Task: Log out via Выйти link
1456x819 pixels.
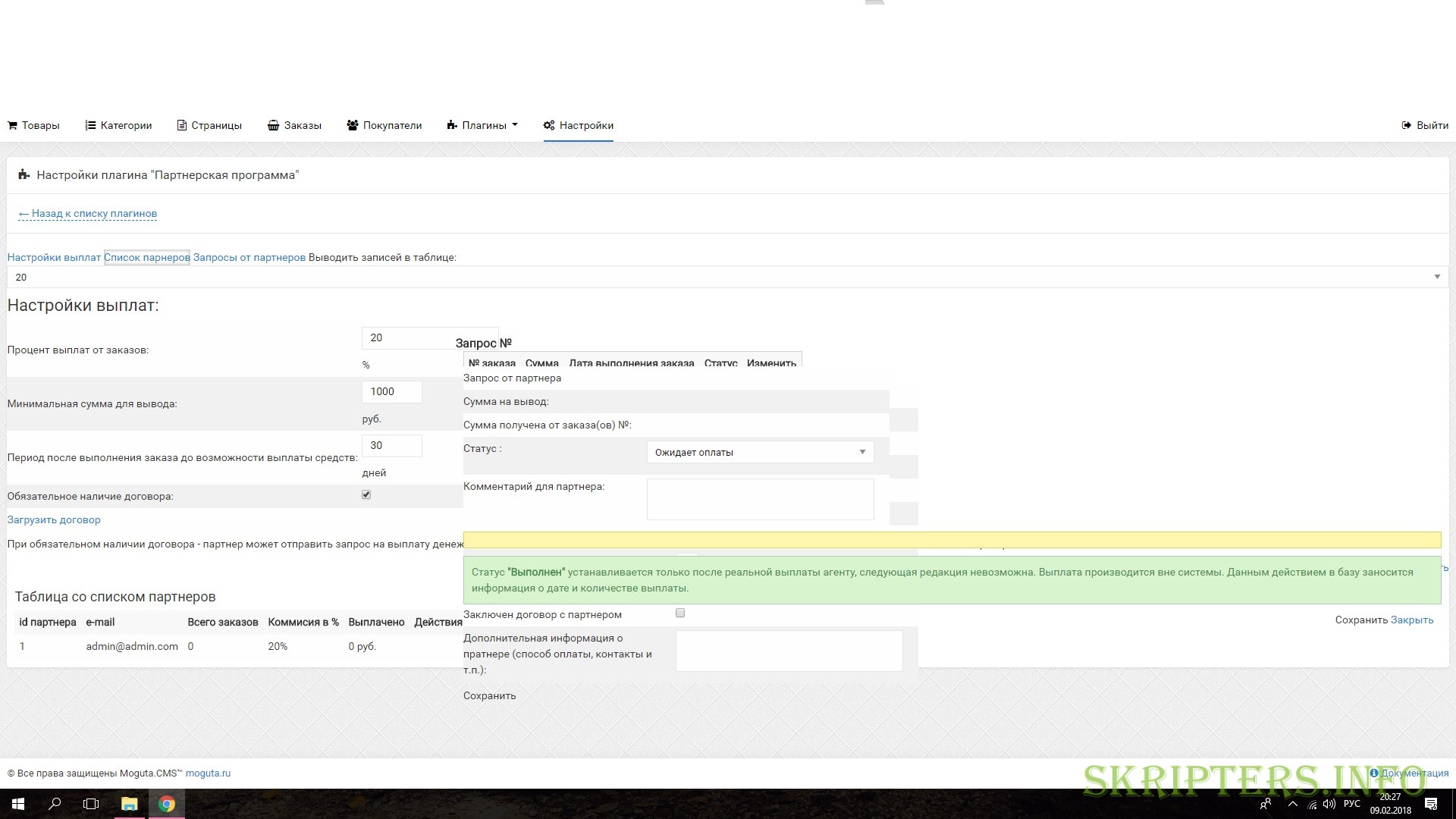Action: (1425, 125)
